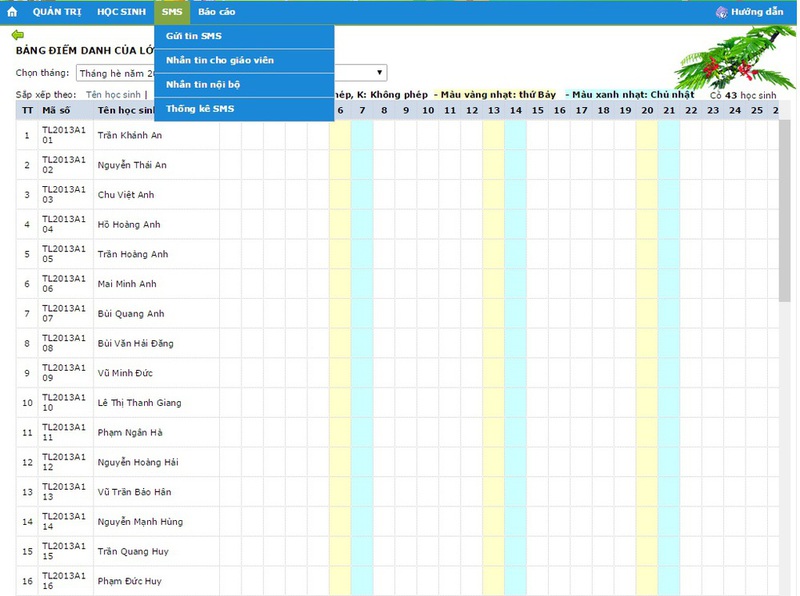Open the Báo cáo menu

click(x=217, y=12)
